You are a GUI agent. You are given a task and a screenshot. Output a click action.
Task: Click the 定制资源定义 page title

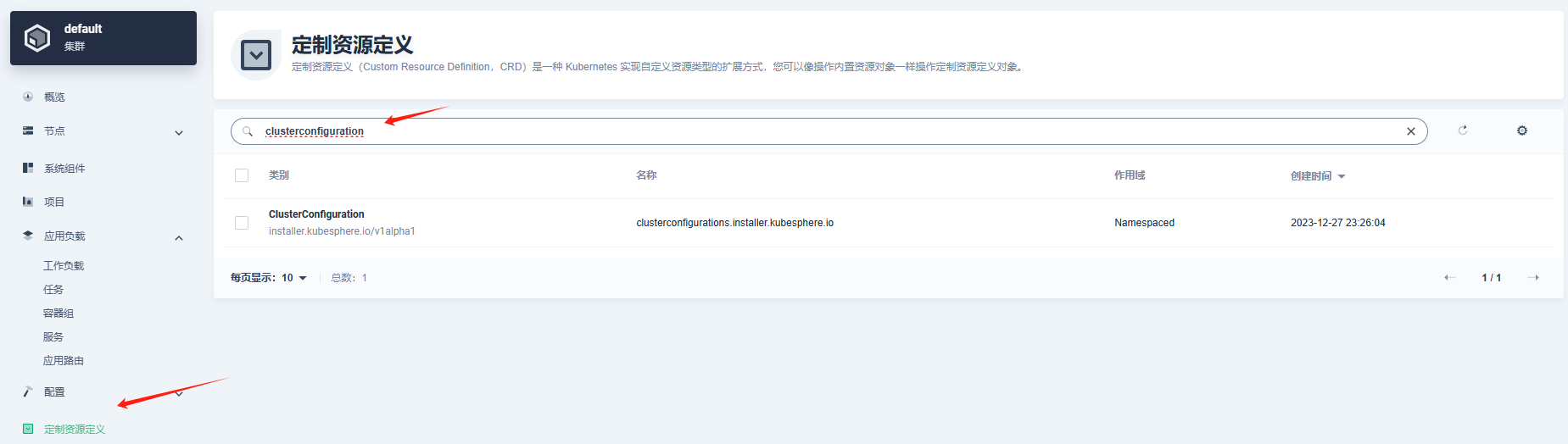point(352,45)
